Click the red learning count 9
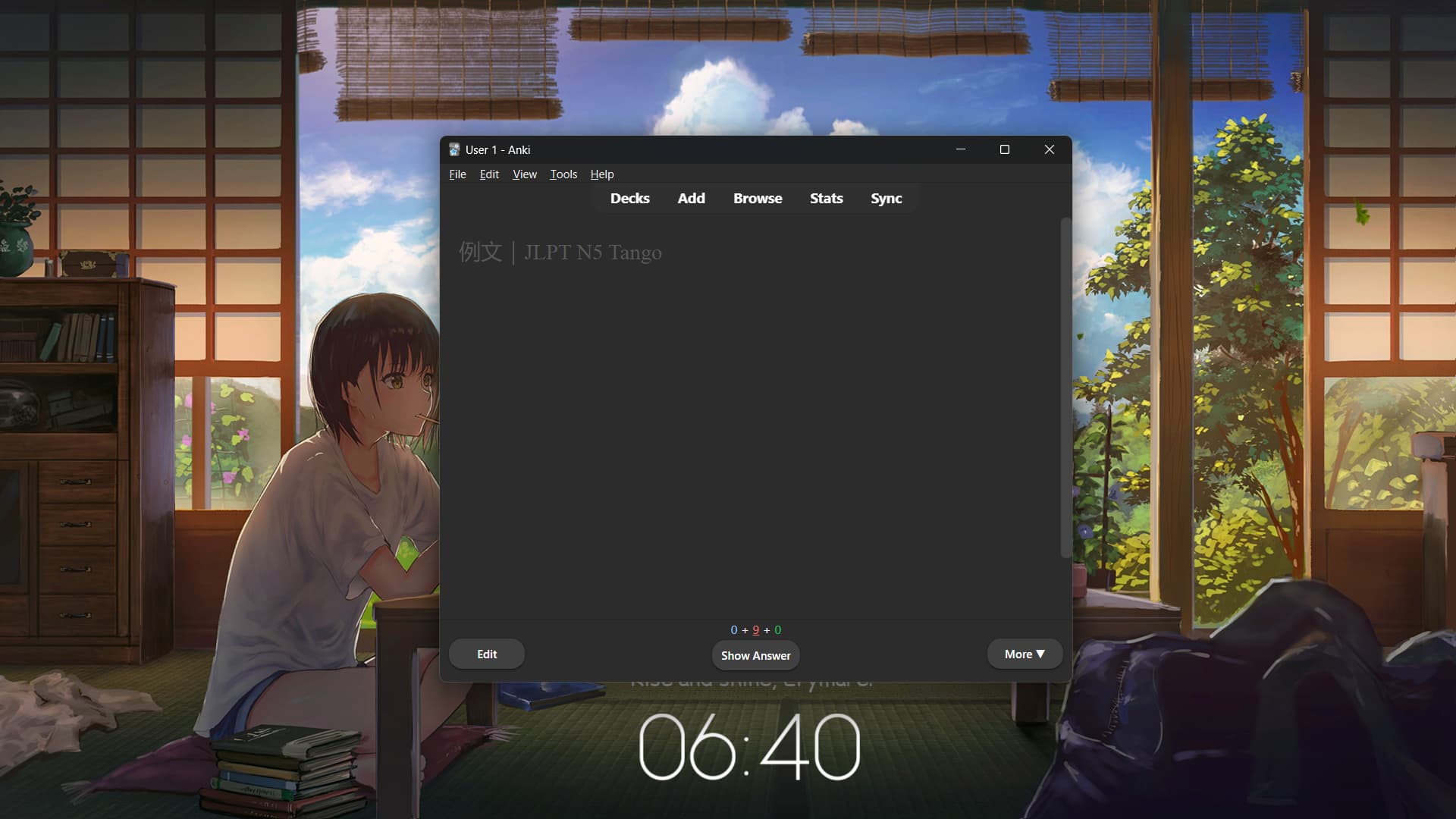 [x=755, y=630]
